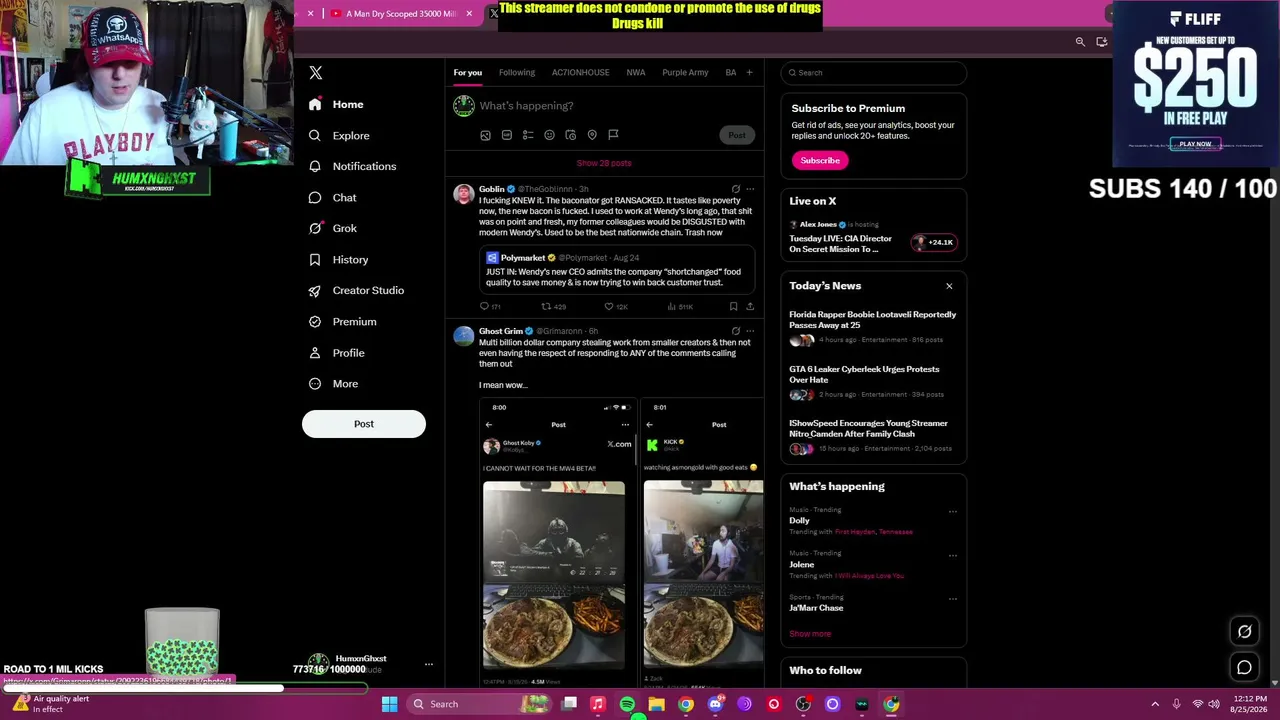Schedule the post with calendar icon
Screen dimensions: 1280x720
571,135
